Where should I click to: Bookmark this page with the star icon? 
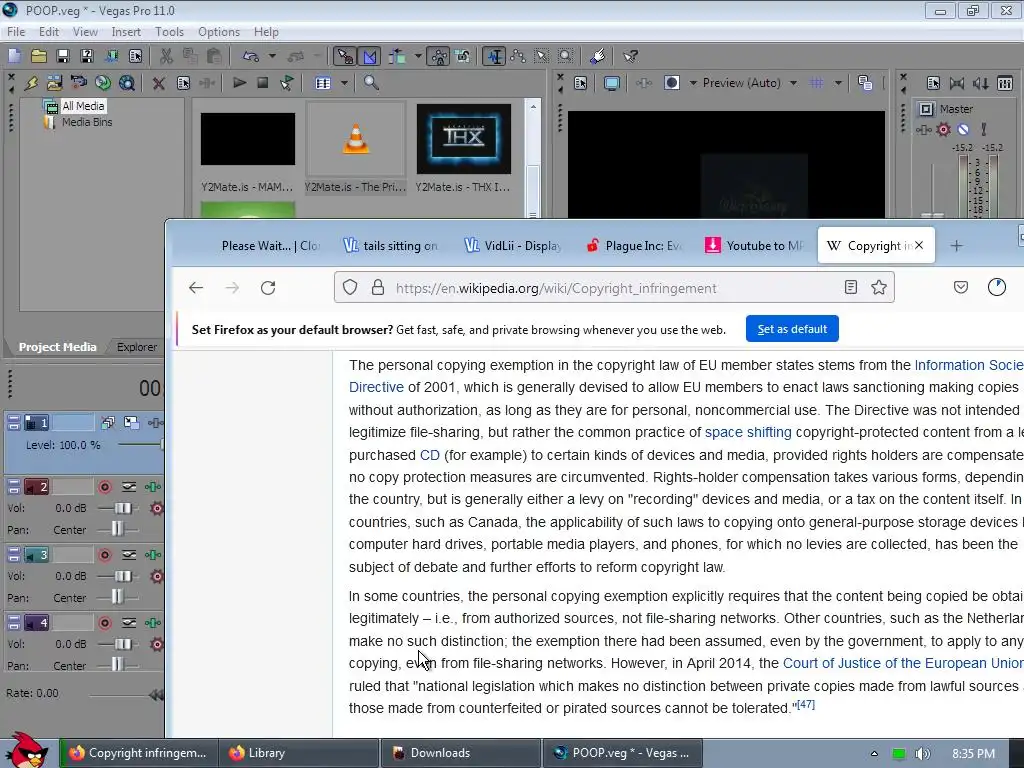(879, 287)
